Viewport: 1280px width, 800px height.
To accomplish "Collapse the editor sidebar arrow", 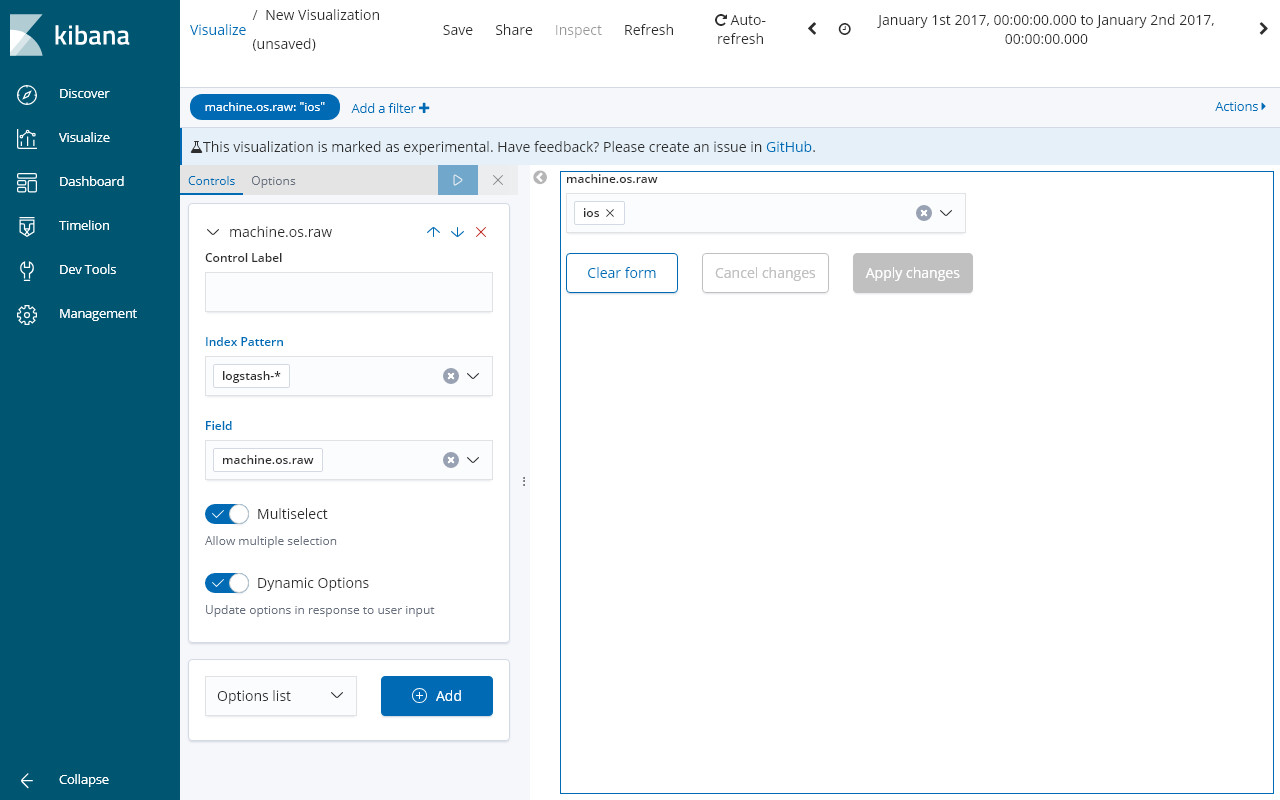I will [540, 178].
